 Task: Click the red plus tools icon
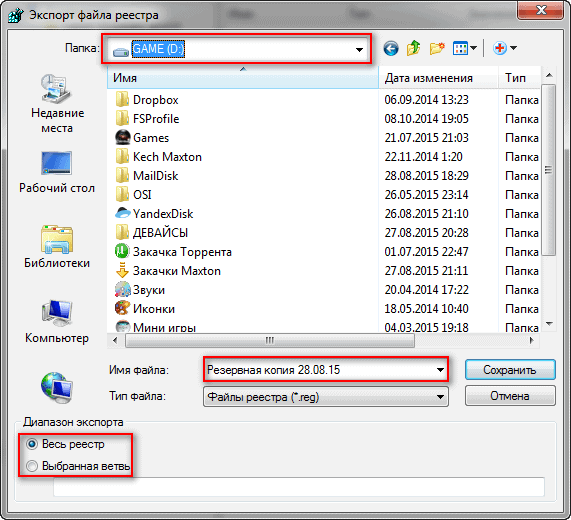(504, 48)
